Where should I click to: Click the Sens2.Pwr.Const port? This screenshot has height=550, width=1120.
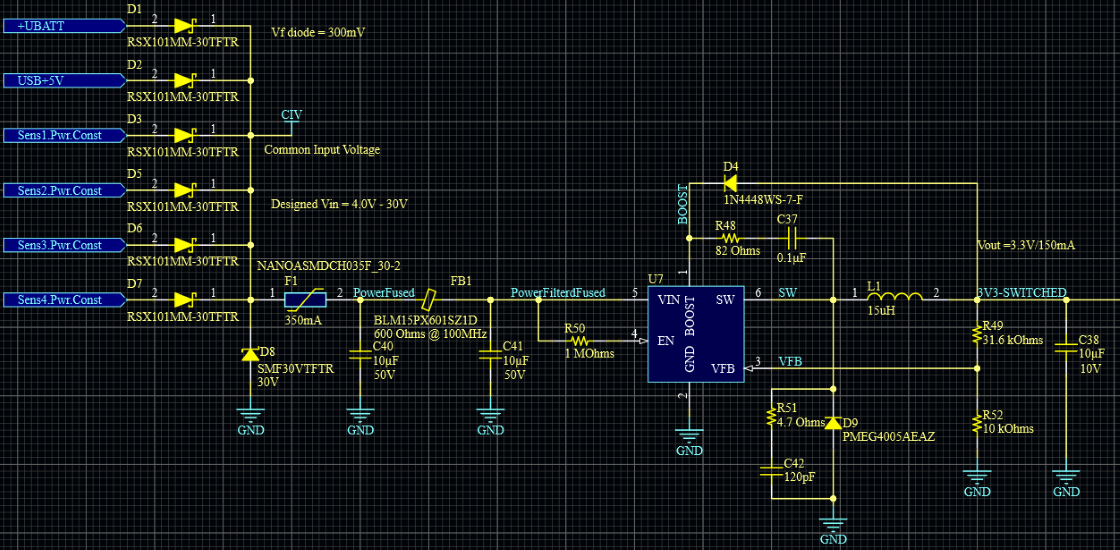coord(64,190)
